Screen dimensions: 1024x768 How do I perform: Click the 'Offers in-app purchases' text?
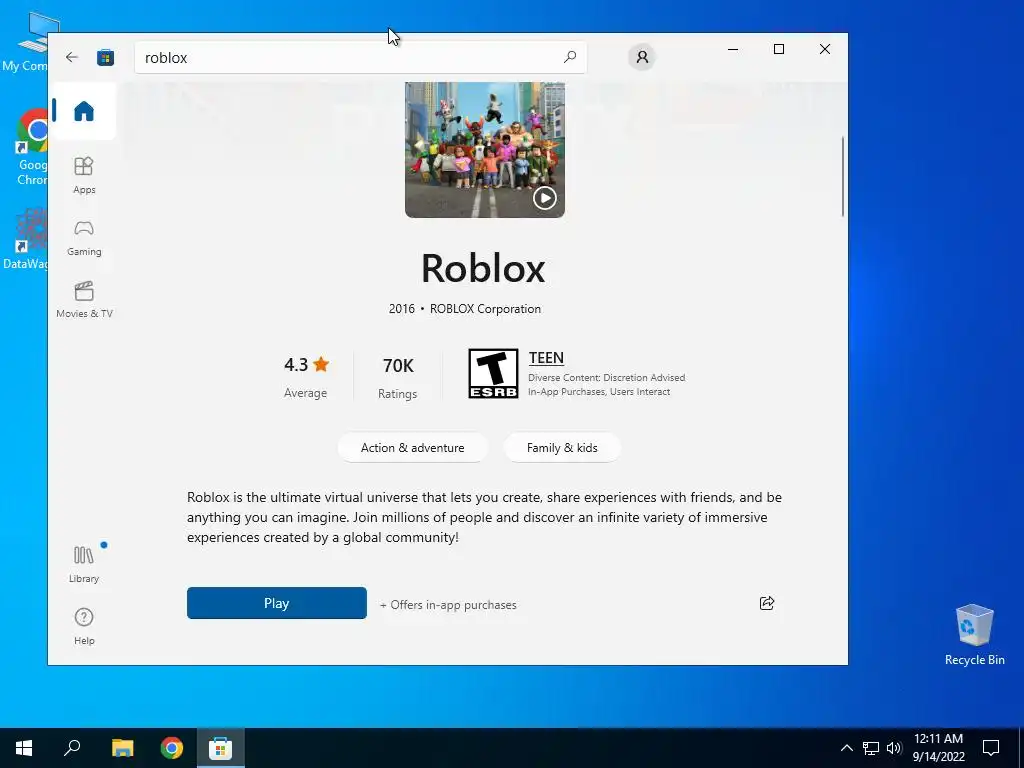click(x=448, y=605)
